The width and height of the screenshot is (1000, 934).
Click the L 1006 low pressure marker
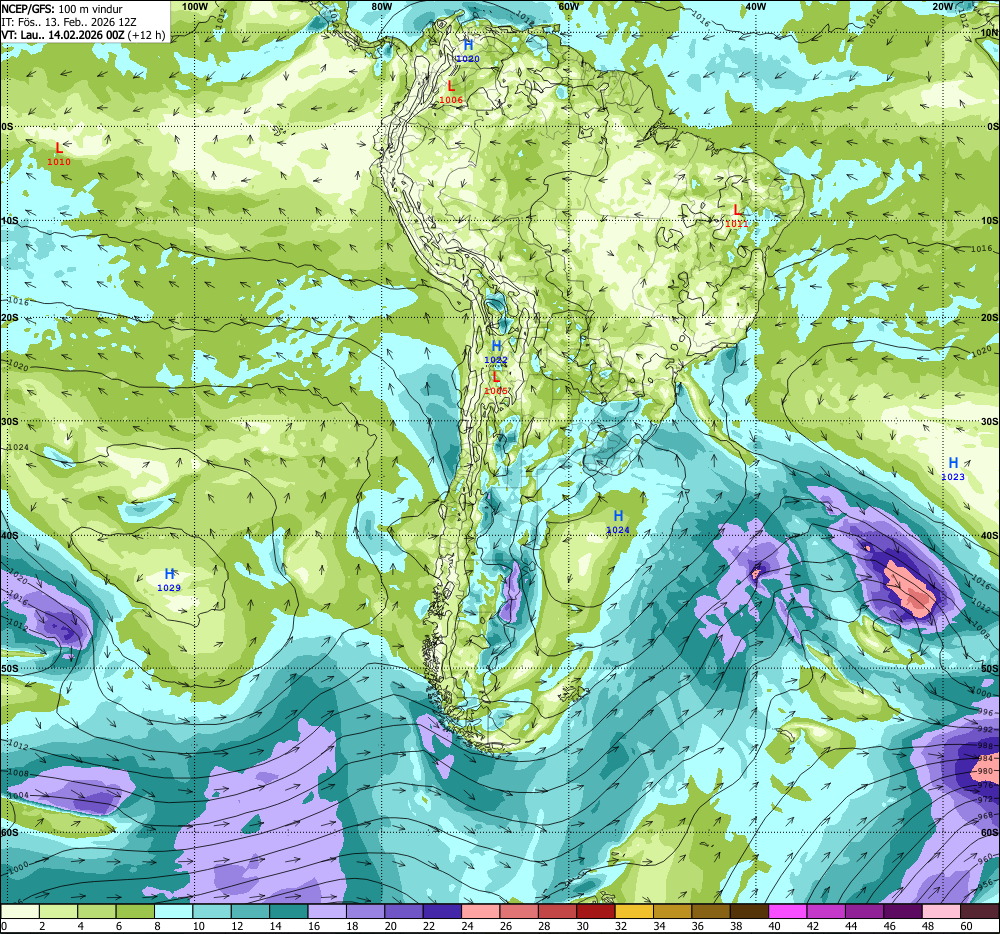click(451, 92)
